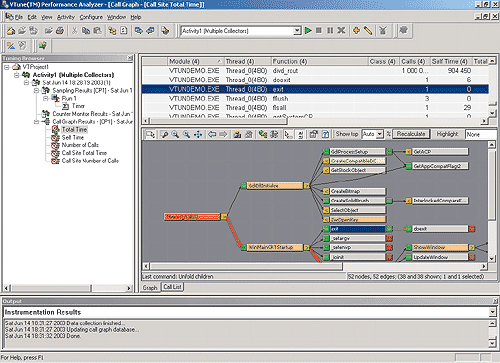Click the paste clipboard icon
The image size is (500, 363).
[97, 31]
